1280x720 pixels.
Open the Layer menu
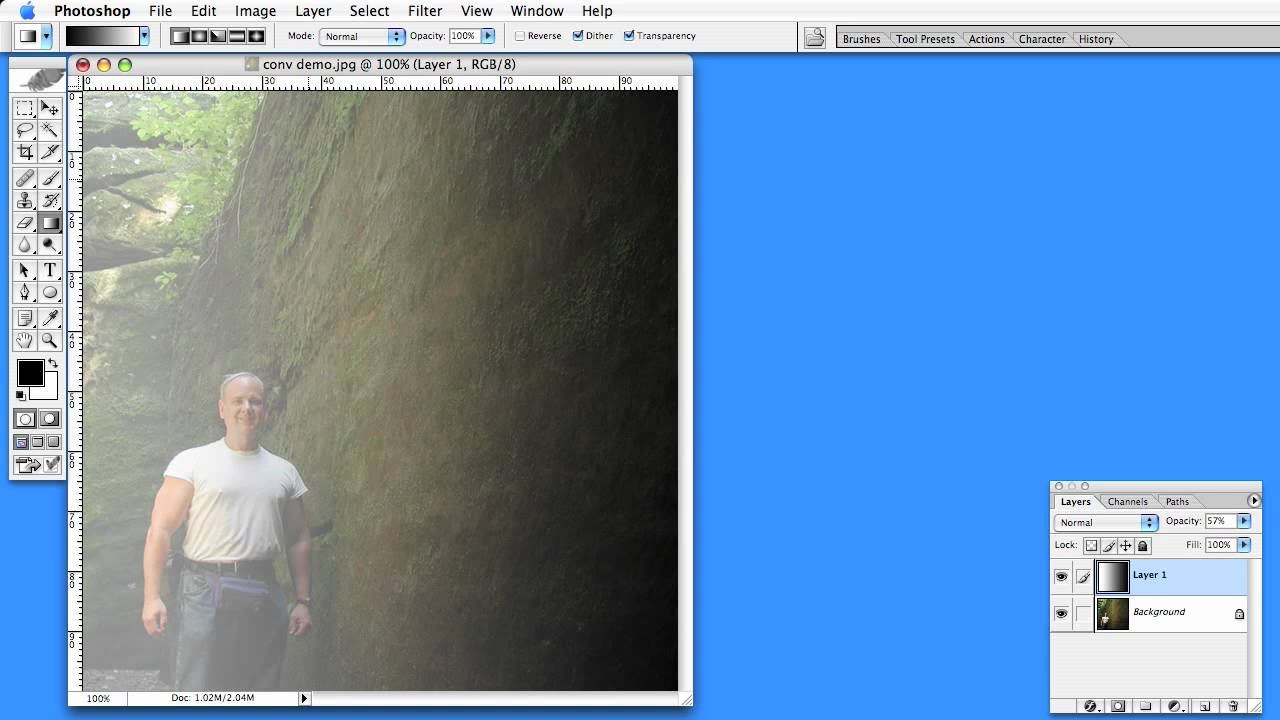[x=313, y=11]
